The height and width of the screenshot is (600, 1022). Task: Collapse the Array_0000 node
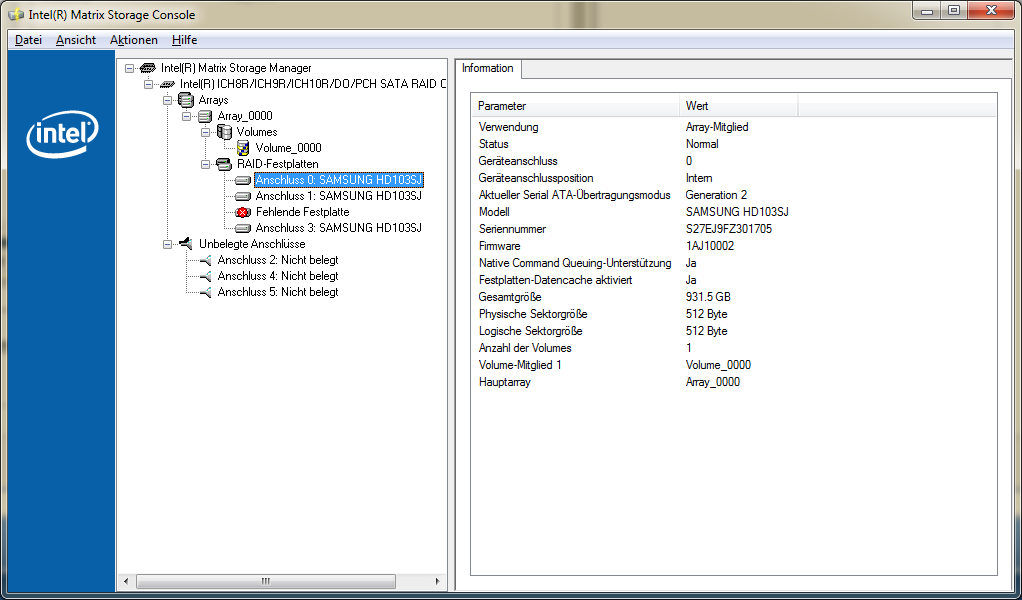[x=186, y=116]
